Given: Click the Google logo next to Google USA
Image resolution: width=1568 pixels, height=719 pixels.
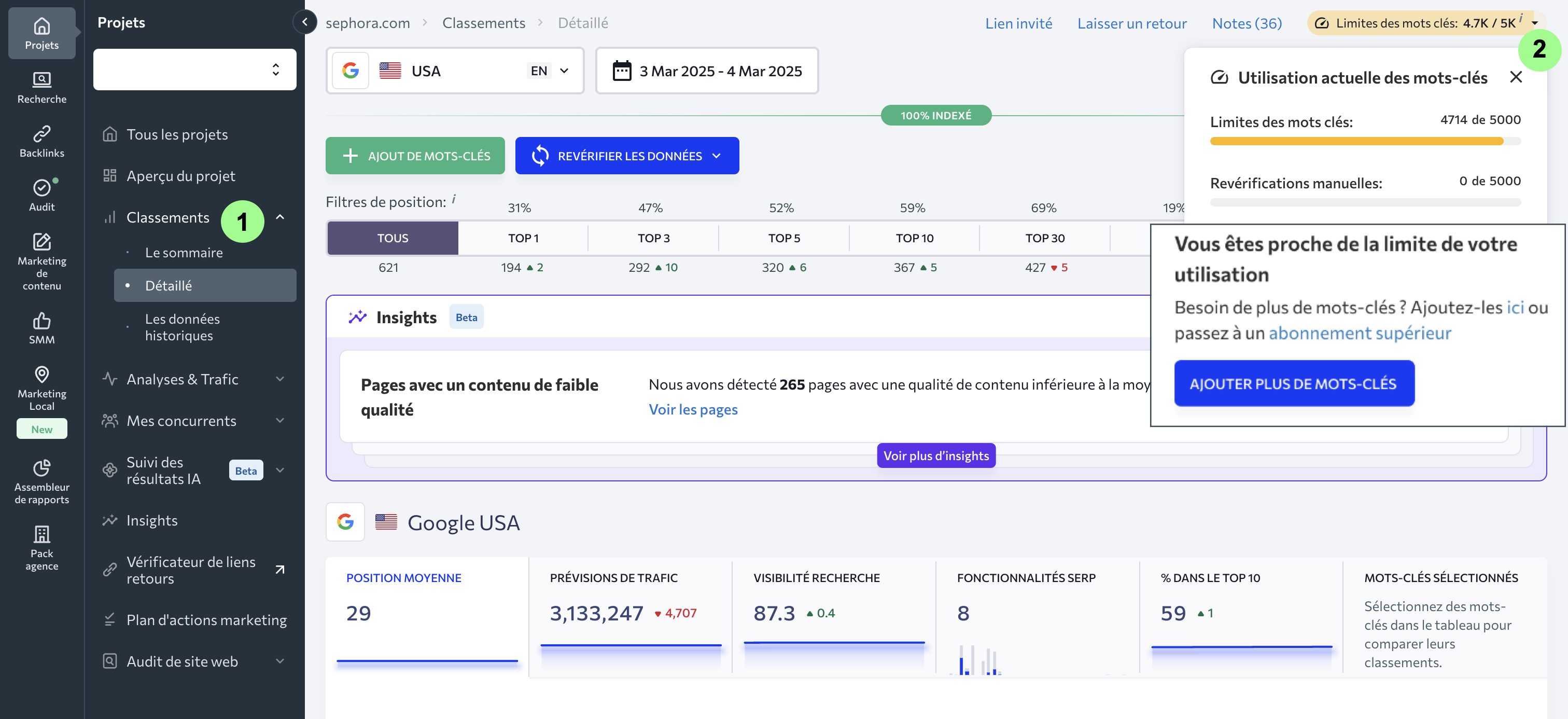Looking at the screenshot, I should pos(345,522).
